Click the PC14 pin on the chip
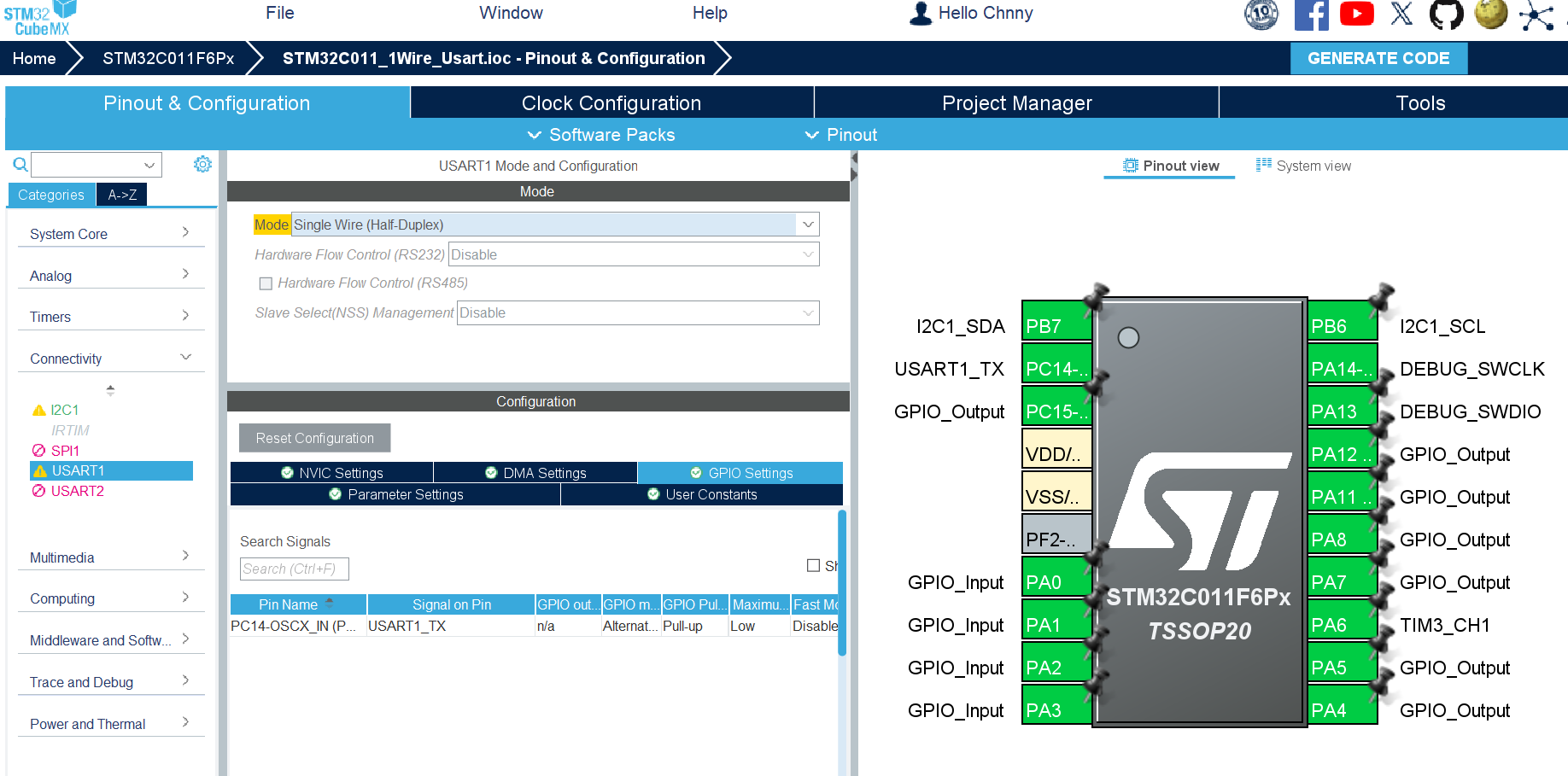This screenshot has width=1568, height=776. point(1056,364)
